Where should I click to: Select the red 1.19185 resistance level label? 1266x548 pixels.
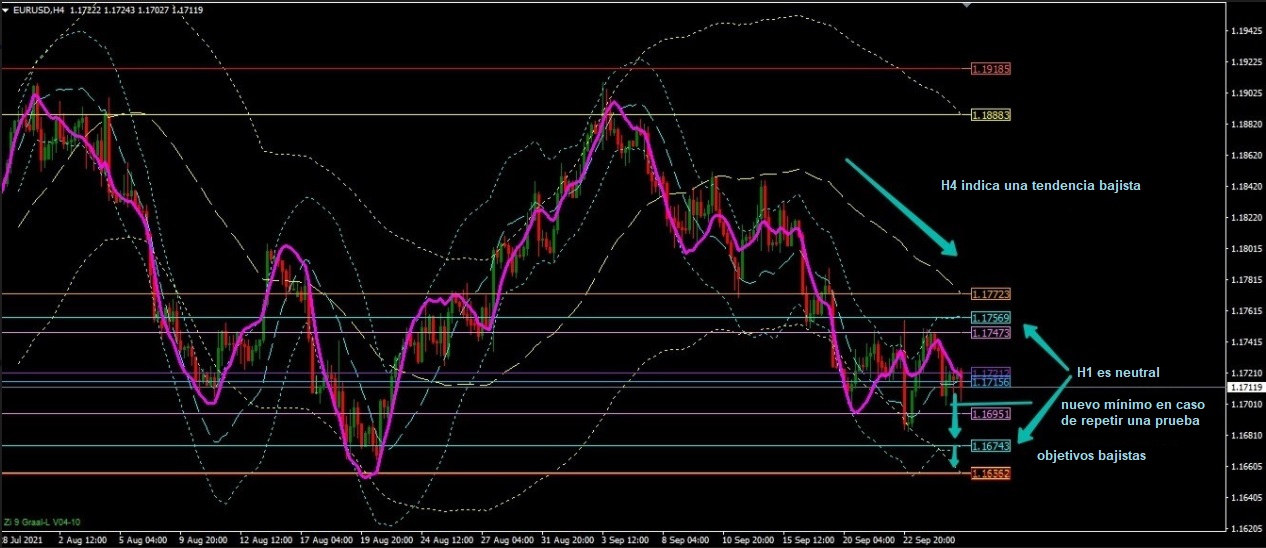[x=991, y=69]
